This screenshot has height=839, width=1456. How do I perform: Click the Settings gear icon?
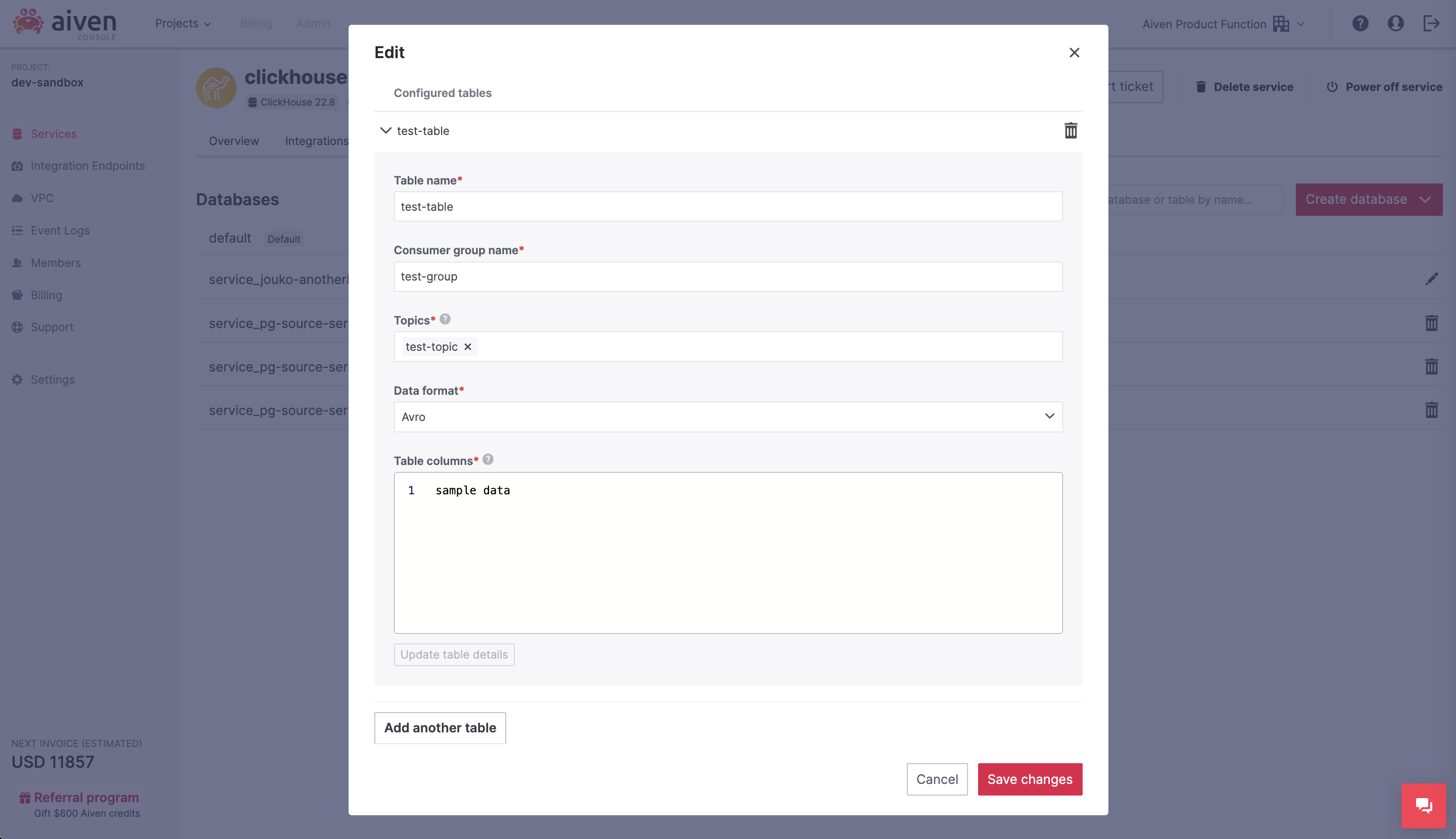[x=17, y=379]
